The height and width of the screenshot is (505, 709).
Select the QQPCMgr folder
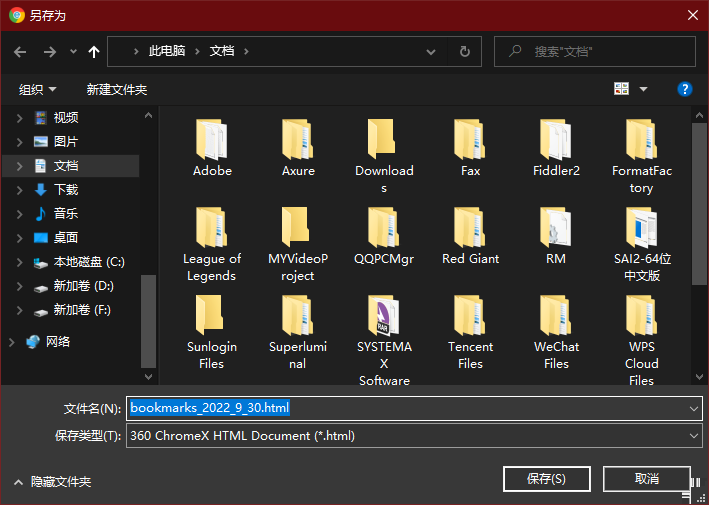tap(384, 235)
